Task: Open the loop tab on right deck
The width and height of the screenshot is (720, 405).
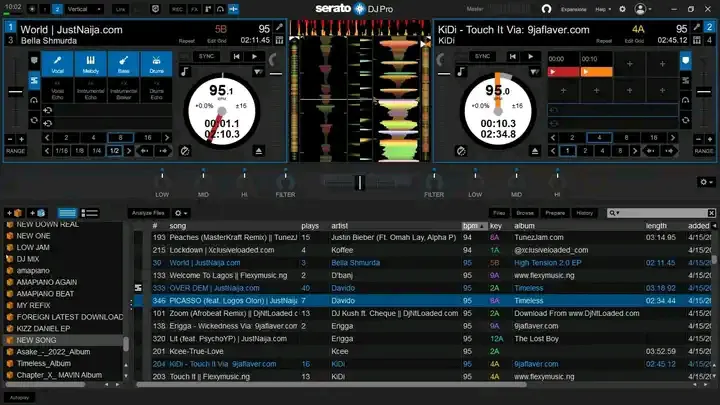Action: (686, 120)
